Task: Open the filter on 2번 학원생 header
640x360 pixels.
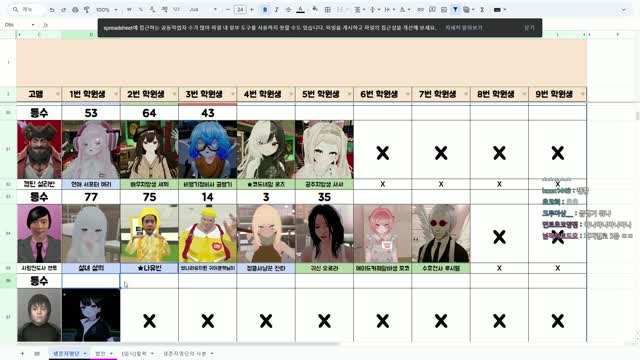Action: pyautogui.click(x=174, y=94)
